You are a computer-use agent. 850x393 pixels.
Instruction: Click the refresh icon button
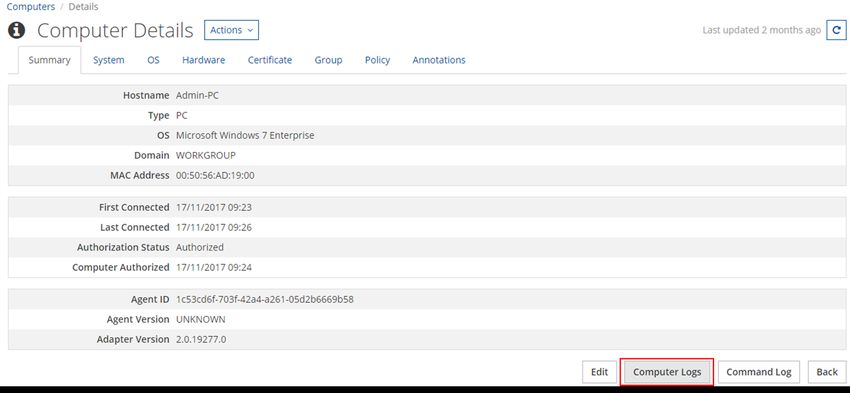pos(835,30)
